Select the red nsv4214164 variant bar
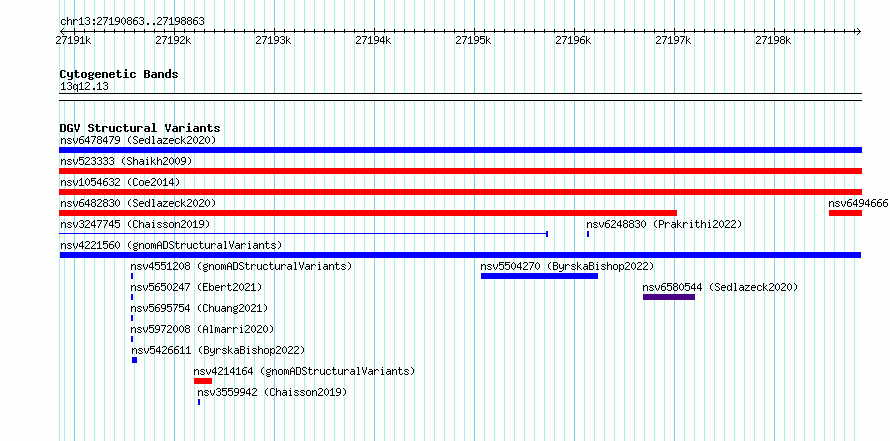The image size is (890, 441). pyautogui.click(x=203, y=381)
